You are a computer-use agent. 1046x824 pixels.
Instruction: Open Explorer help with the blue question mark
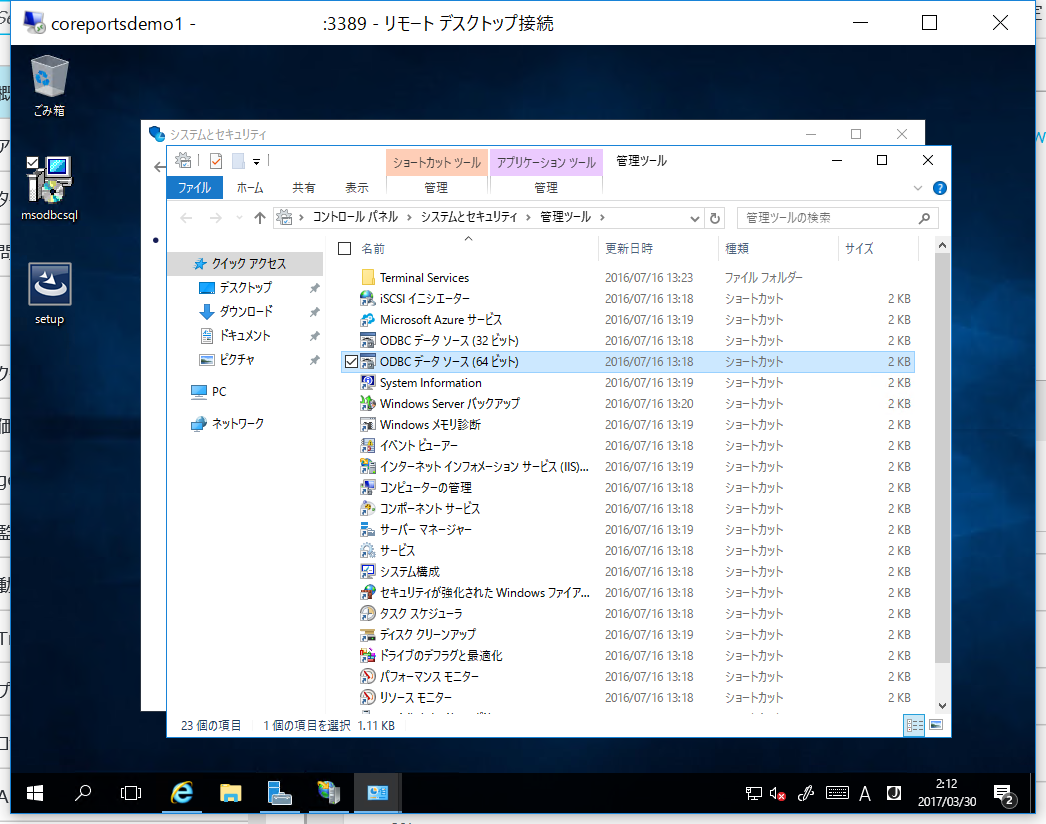tap(939, 188)
